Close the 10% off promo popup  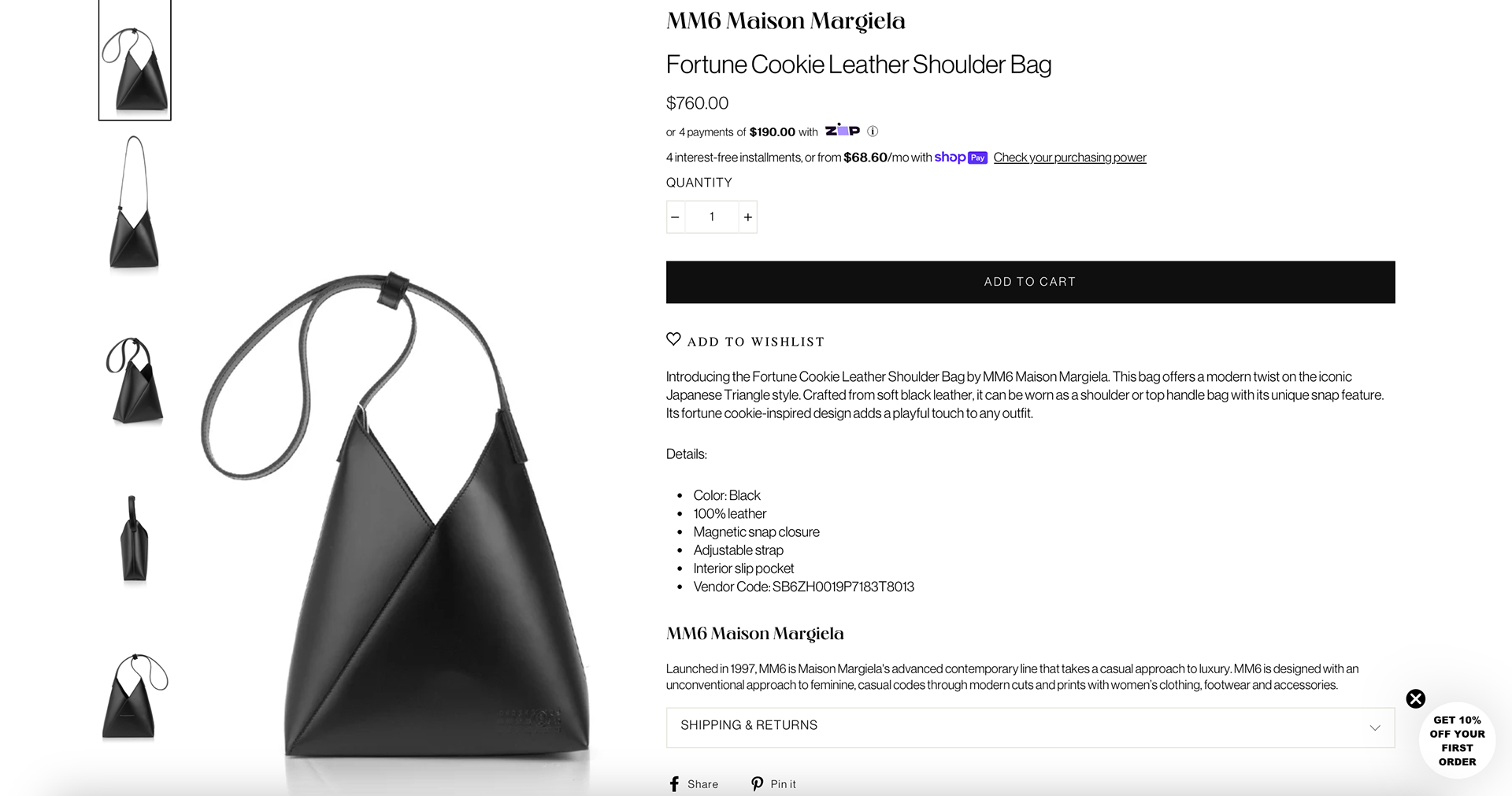click(1416, 698)
